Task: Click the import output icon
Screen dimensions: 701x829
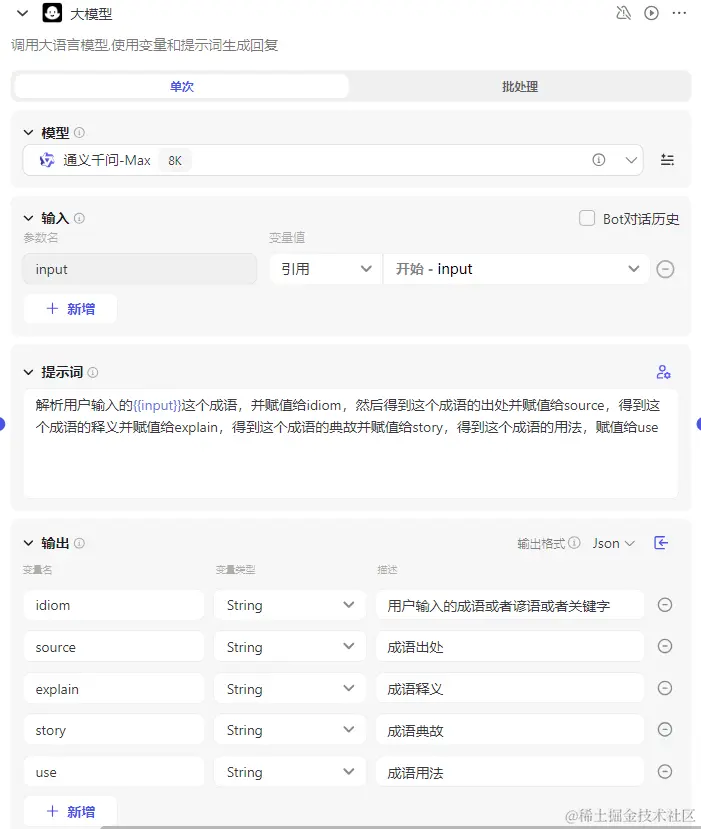Action: 661,542
